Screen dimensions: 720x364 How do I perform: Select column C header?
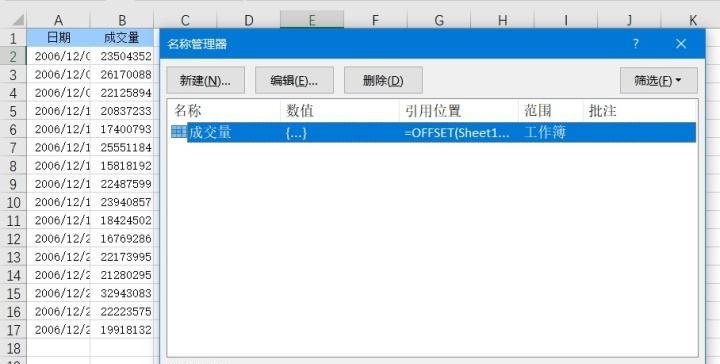point(185,20)
